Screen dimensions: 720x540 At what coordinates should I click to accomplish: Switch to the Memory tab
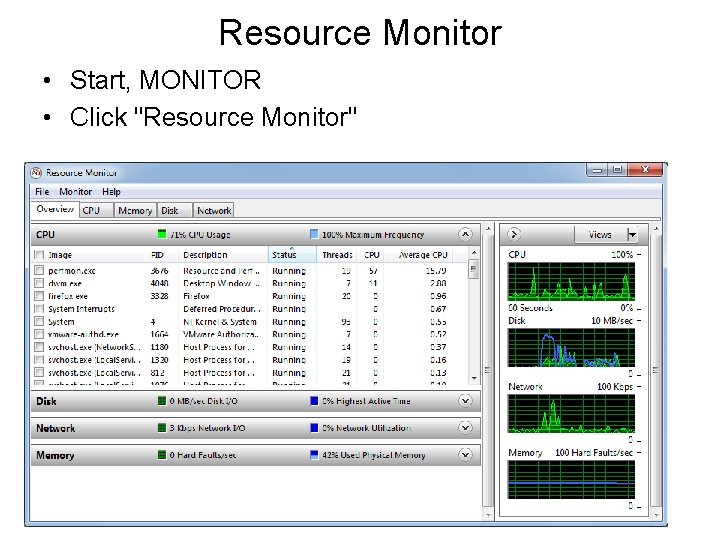135,210
